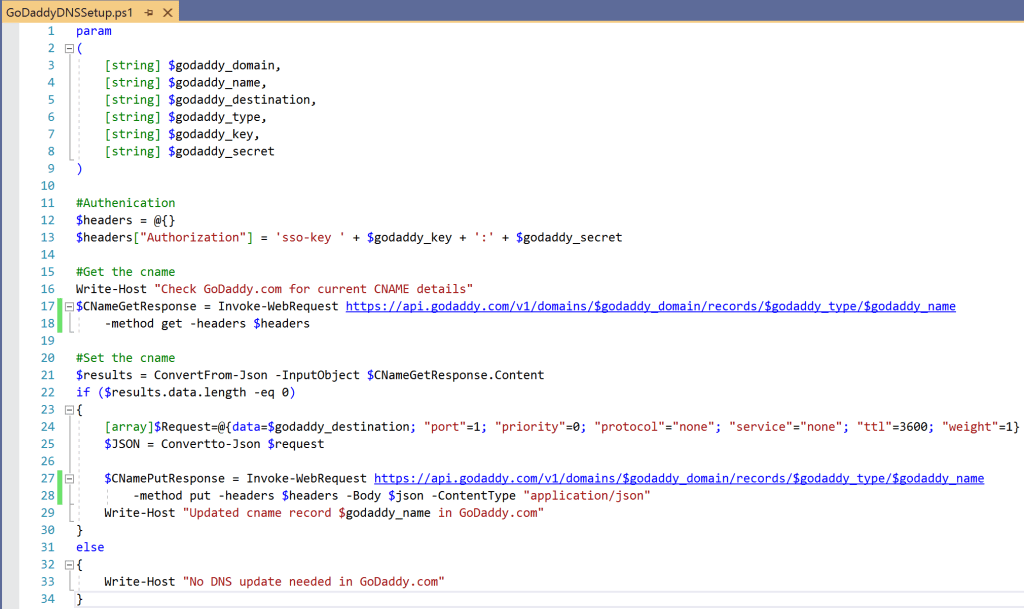Viewport: 1024px width, 609px height.
Task: Click the else keyword on line 31
Action: (x=89, y=547)
